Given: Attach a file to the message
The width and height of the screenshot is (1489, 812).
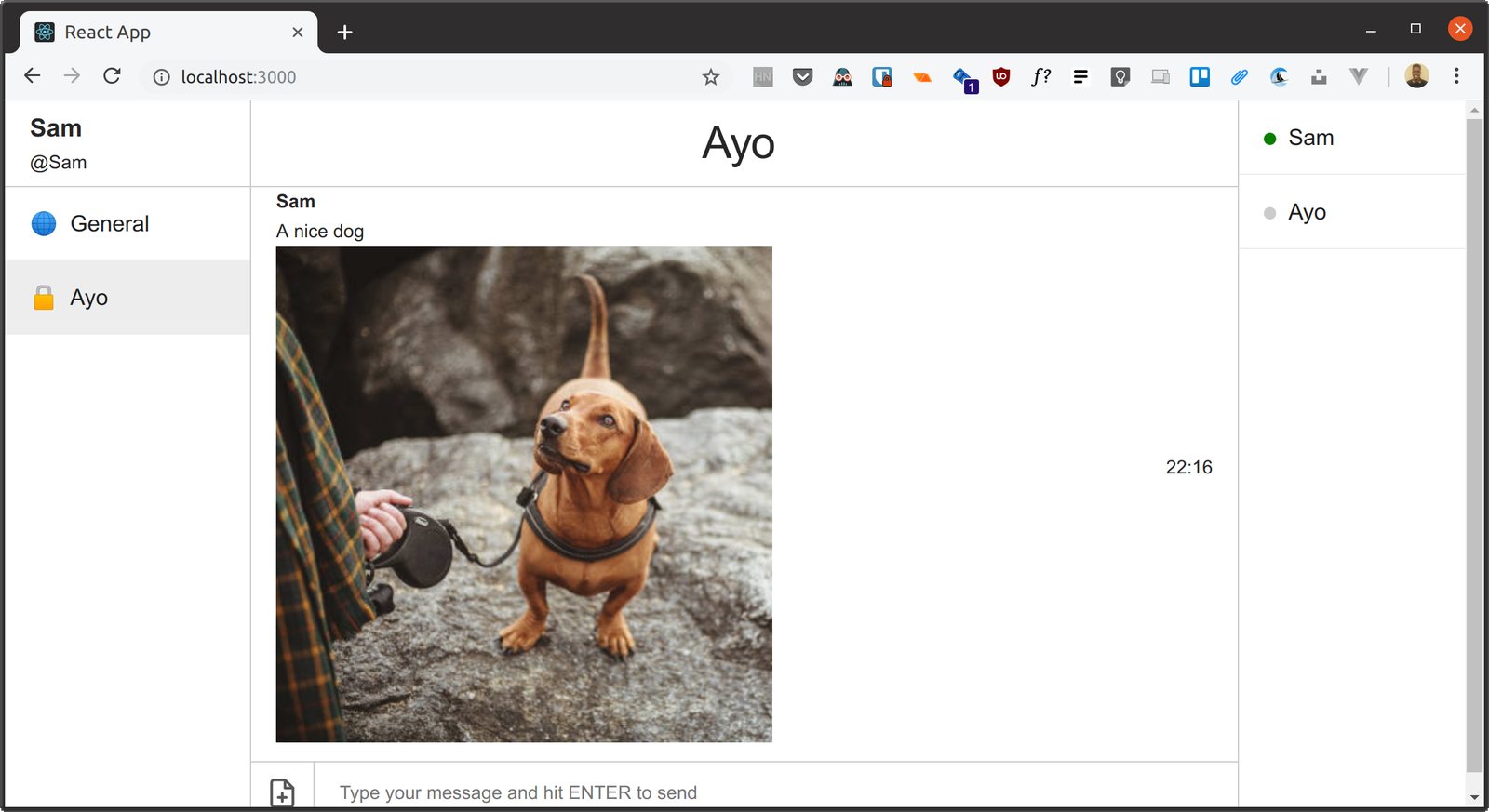Looking at the screenshot, I should [282, 792].
